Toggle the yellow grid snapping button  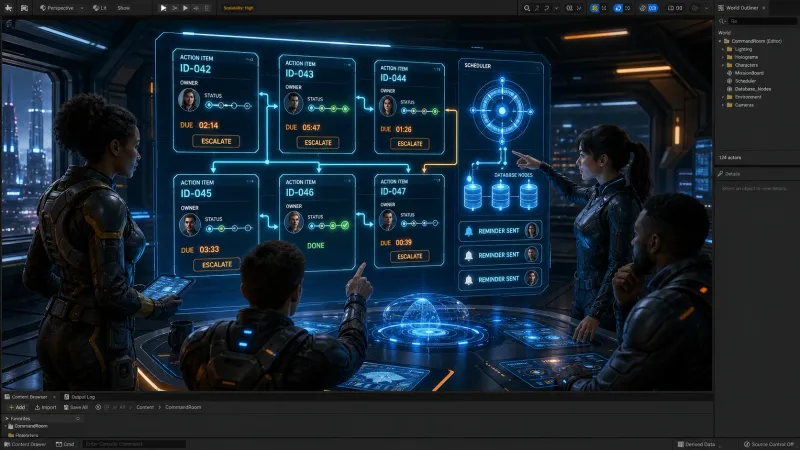pyautogui.click(x=594, y=8)
